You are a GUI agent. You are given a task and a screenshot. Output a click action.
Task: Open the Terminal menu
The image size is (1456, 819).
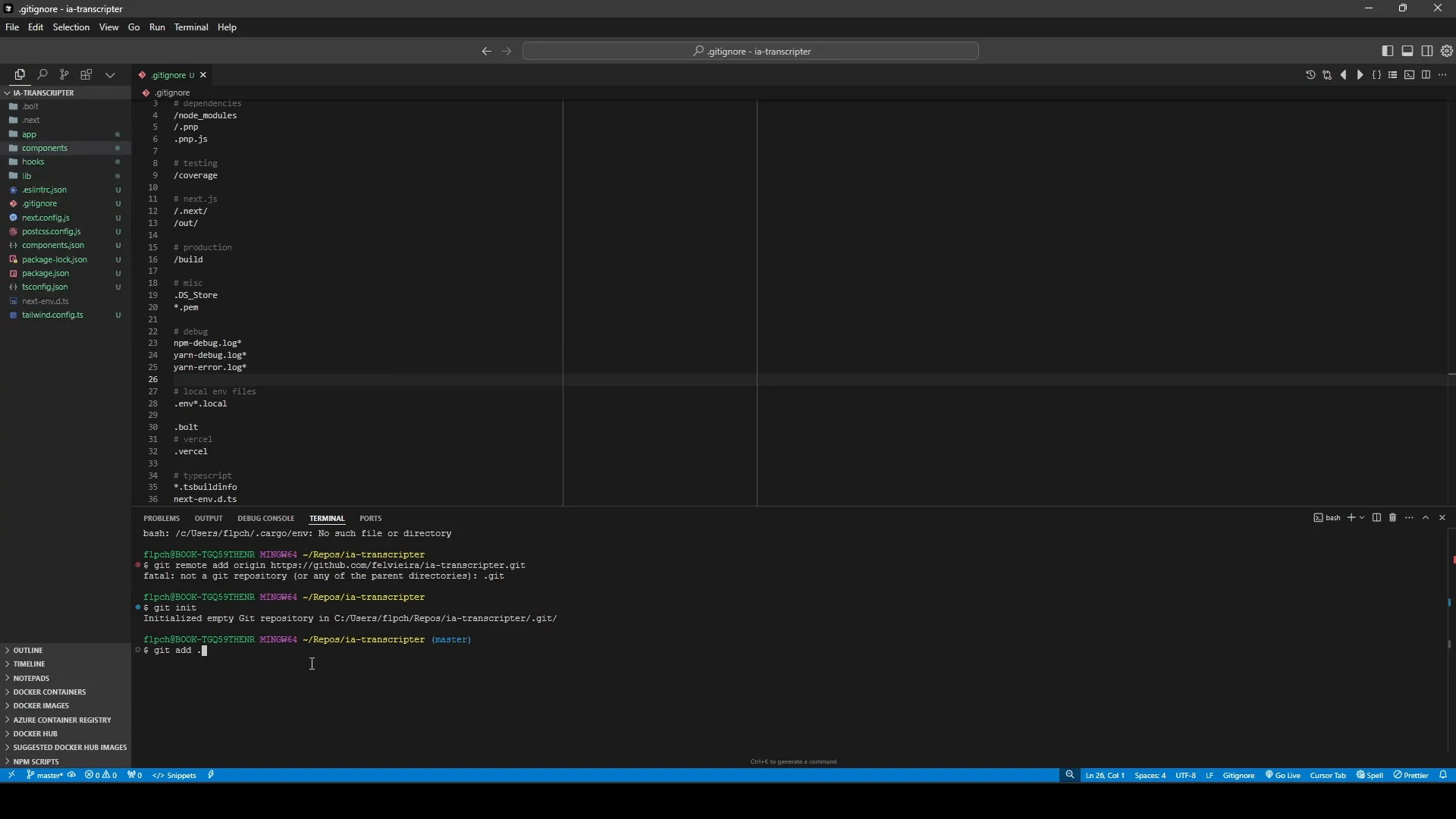tap(191, 27)
